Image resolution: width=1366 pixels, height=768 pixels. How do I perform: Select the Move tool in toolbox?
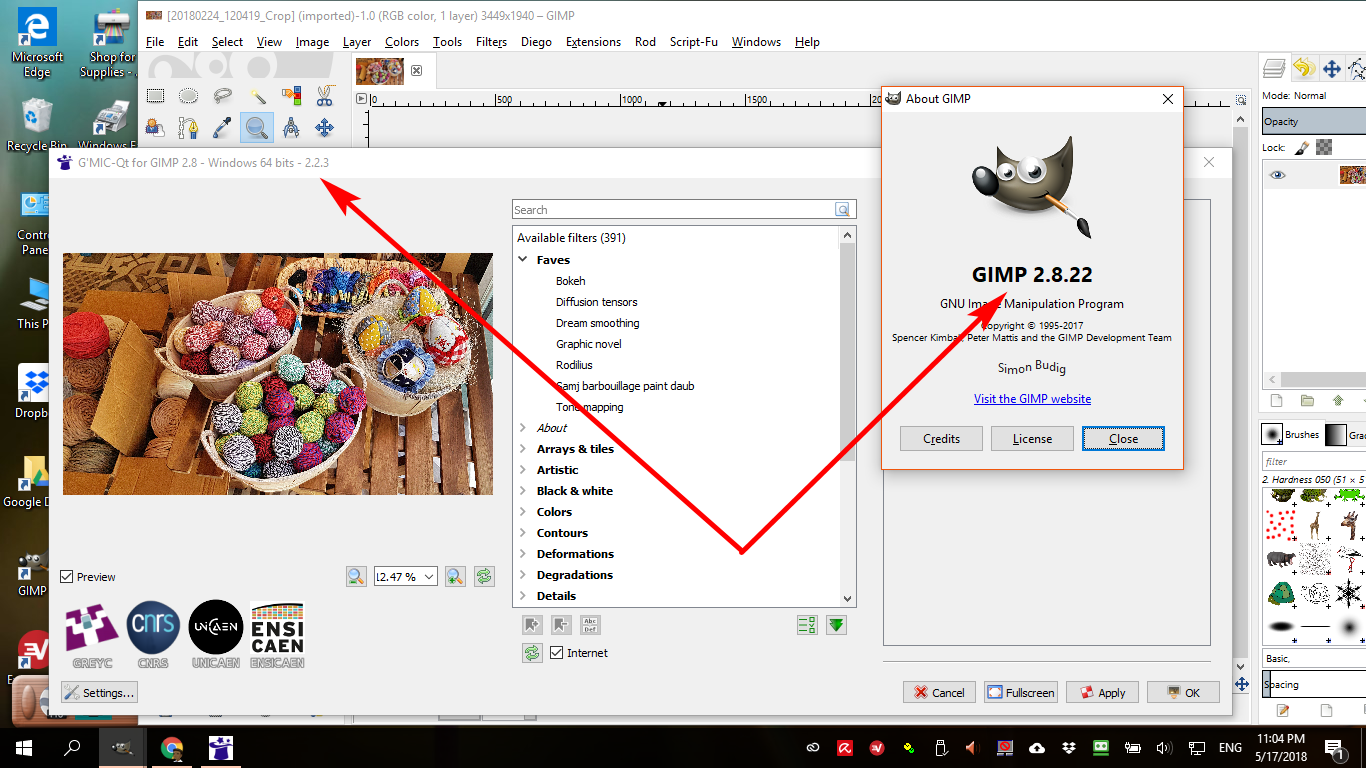tap(324, 128)
